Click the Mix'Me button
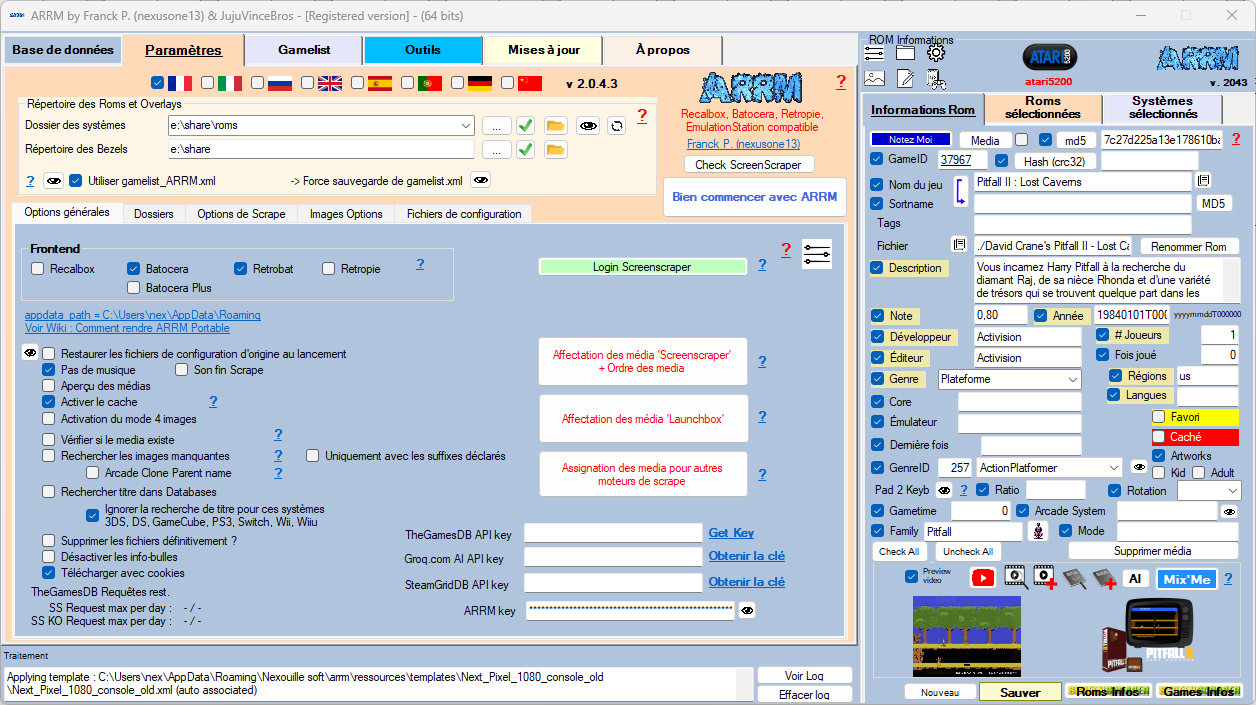The width and height of the screenshot is (1256, 705). [1186, 579]
